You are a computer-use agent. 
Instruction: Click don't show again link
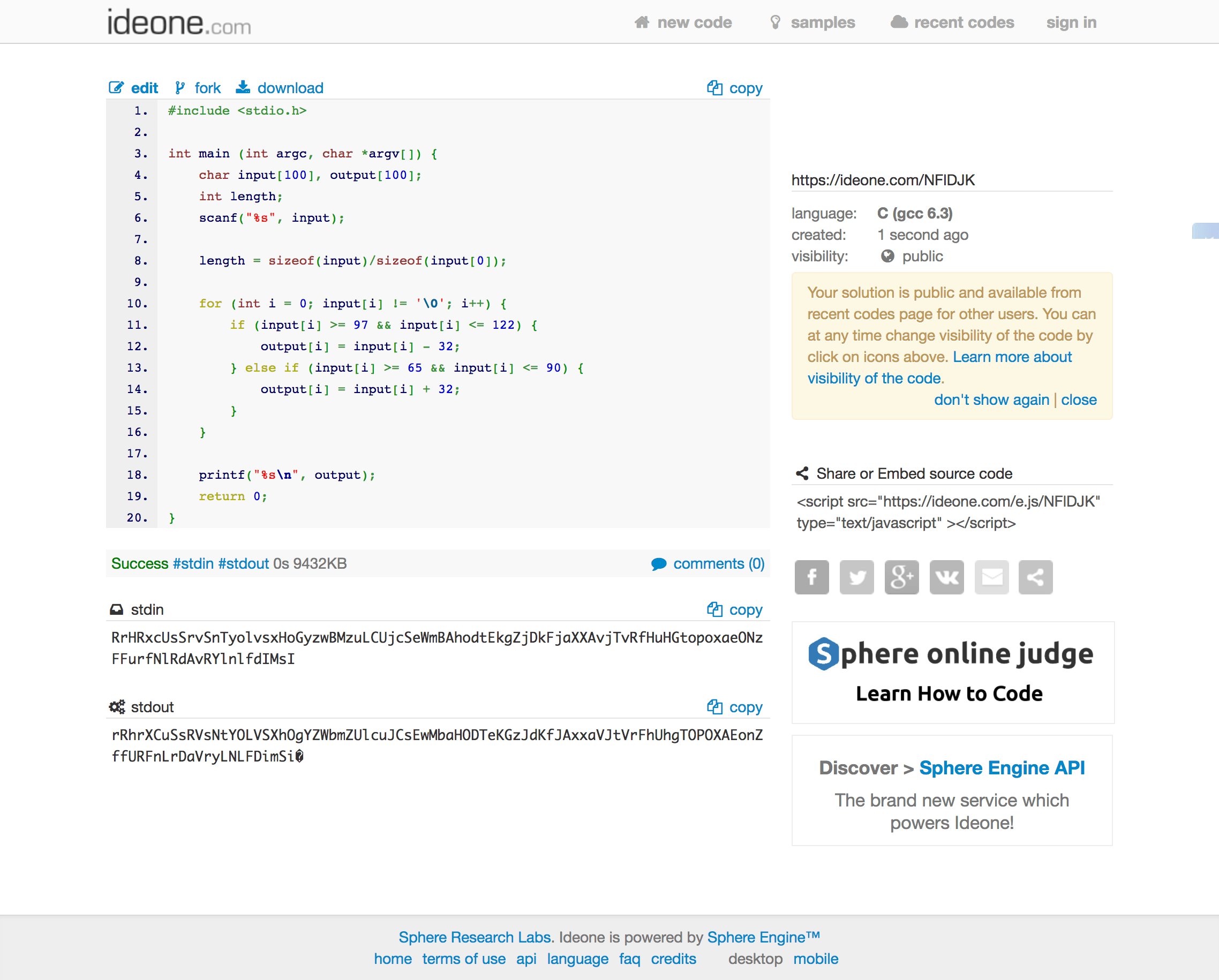[991, 399]
